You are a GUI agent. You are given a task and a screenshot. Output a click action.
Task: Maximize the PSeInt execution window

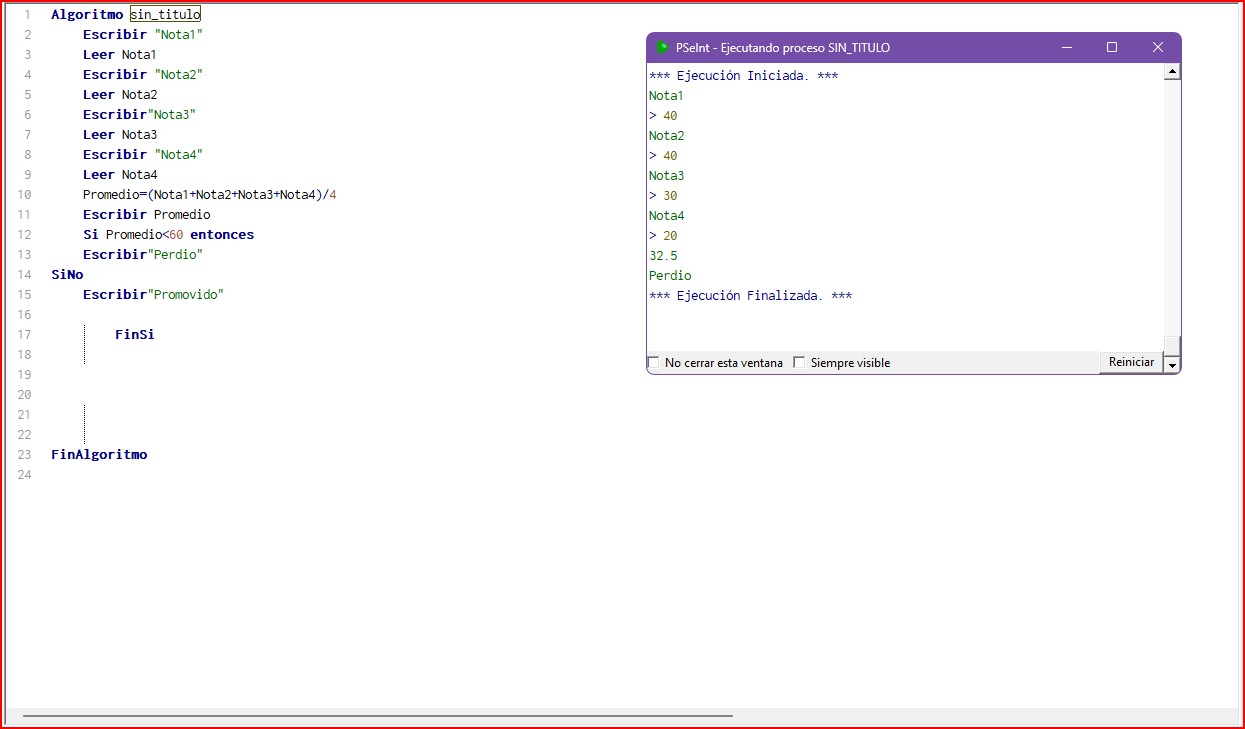pyautogui.click(x=1112, y=48)
